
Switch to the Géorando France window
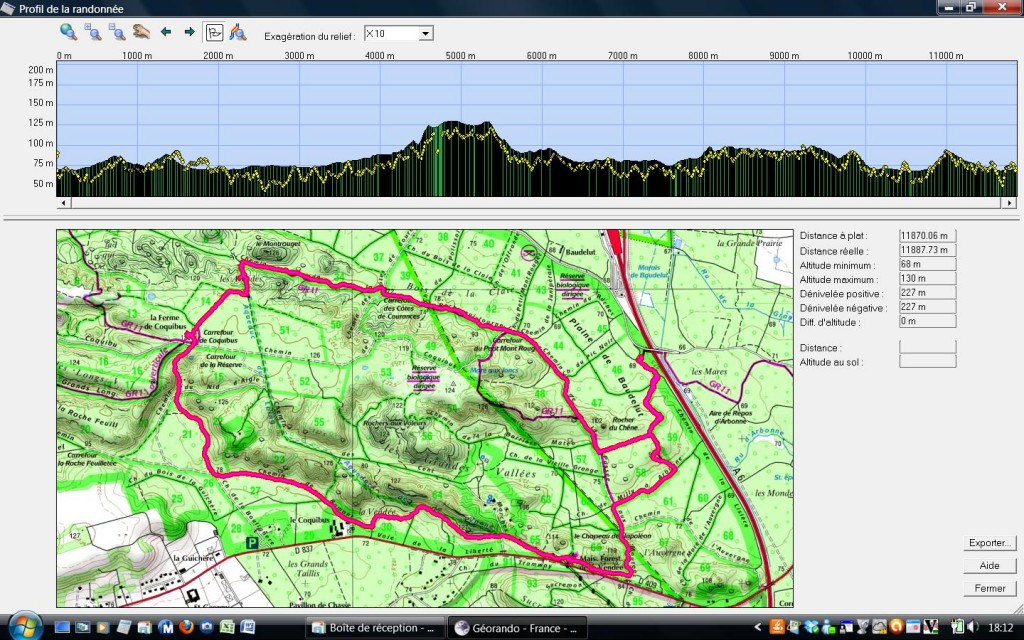pos(517,629)
